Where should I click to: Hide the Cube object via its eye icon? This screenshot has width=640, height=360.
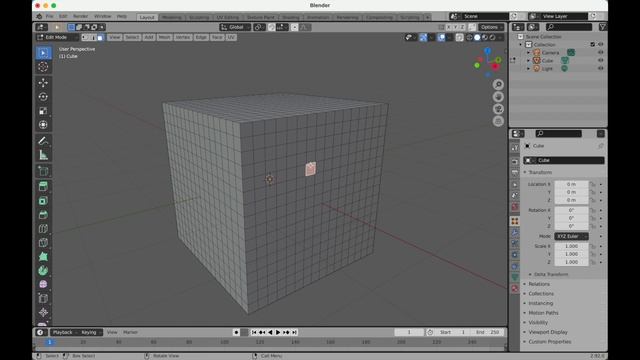[x=600, y=60]
